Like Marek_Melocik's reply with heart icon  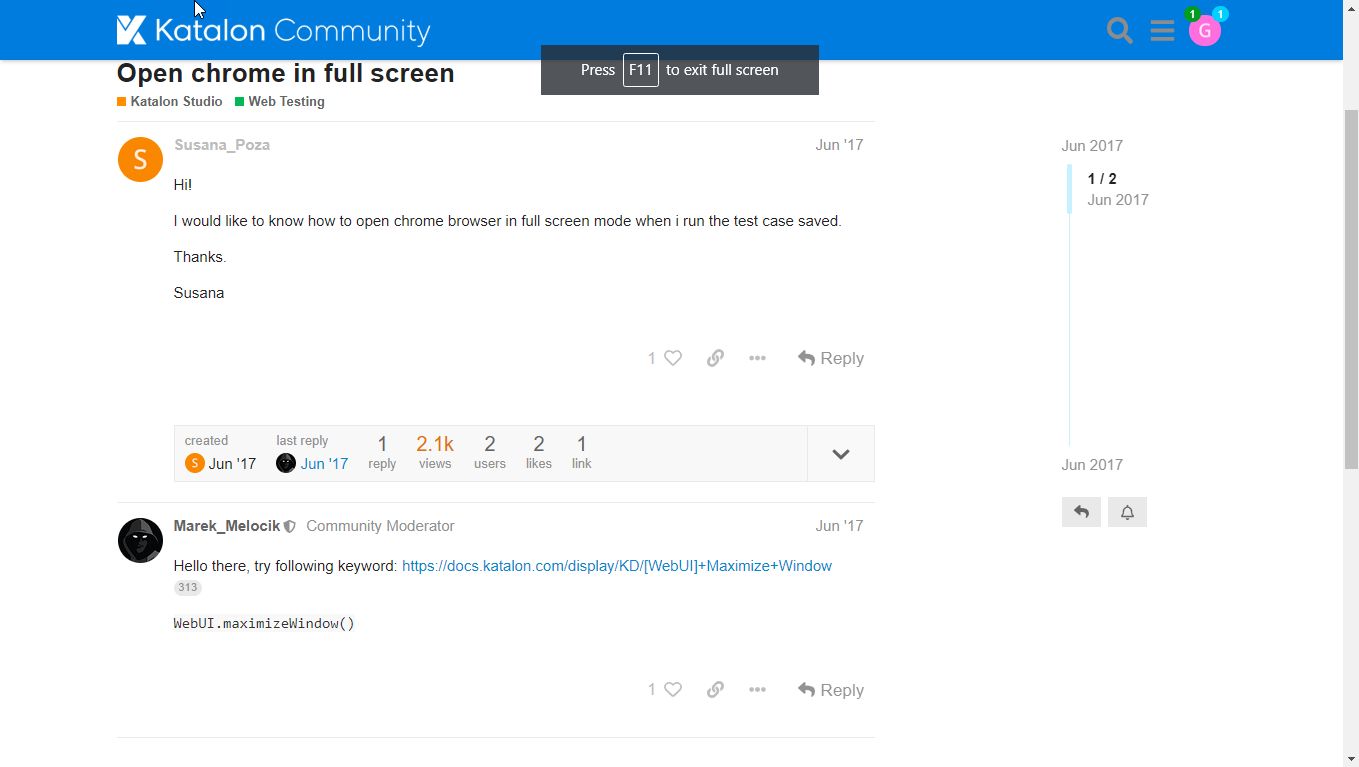pos(673,690)
